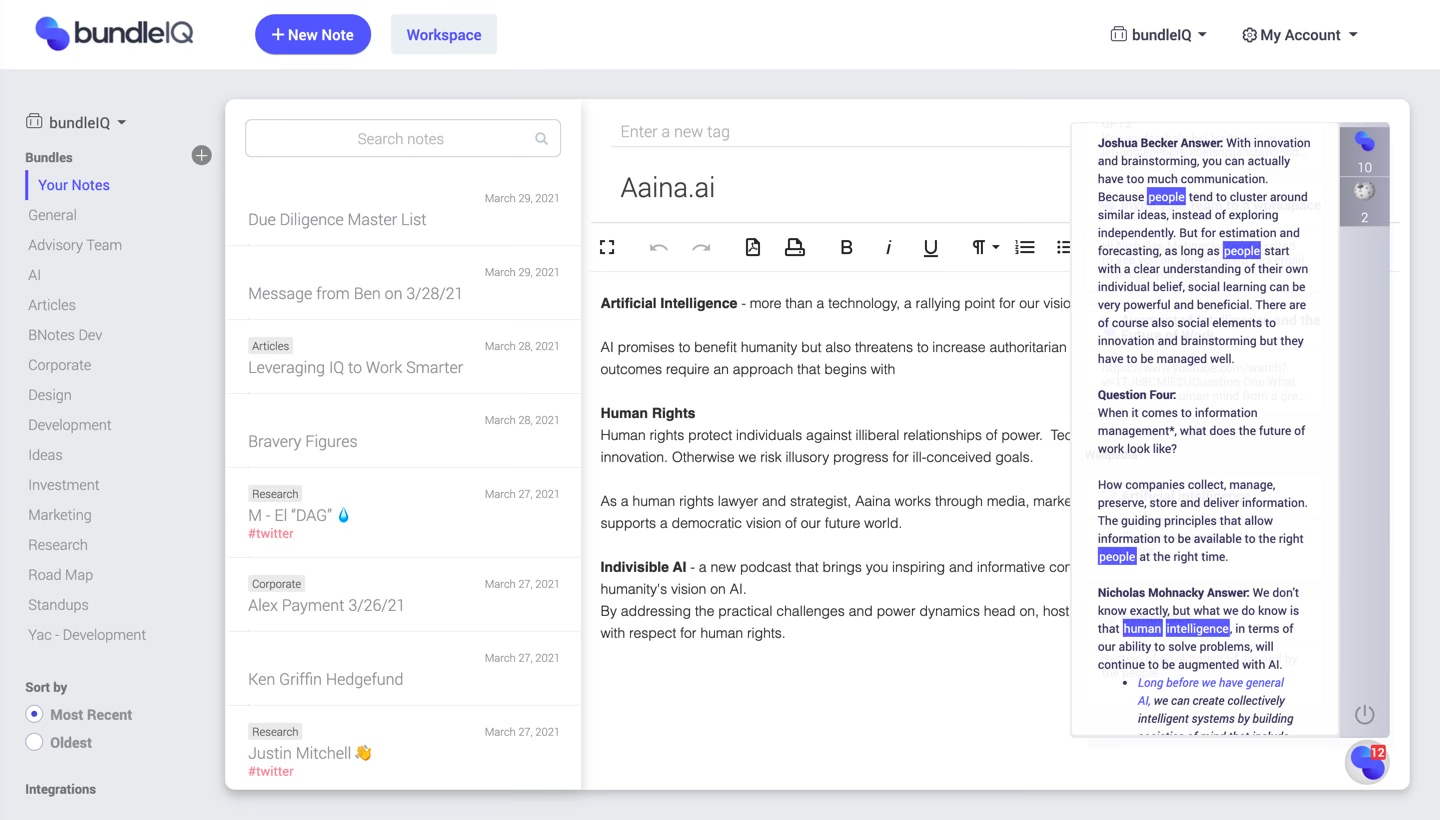Screen dimensions: 1440x820
Task: Print the current note
Action: coord(795,247)
